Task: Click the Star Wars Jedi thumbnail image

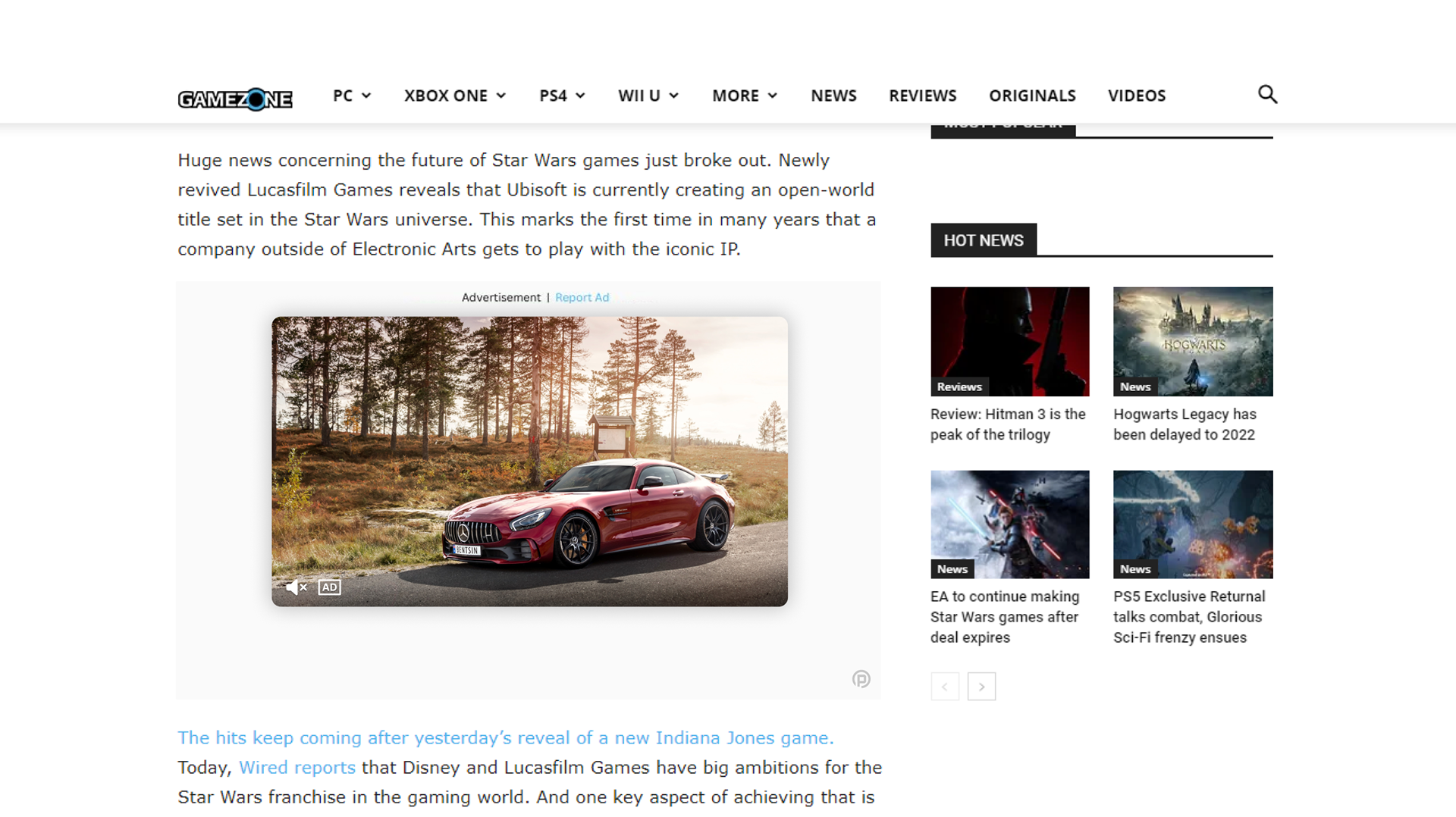Action: [x=1010, y=524]
